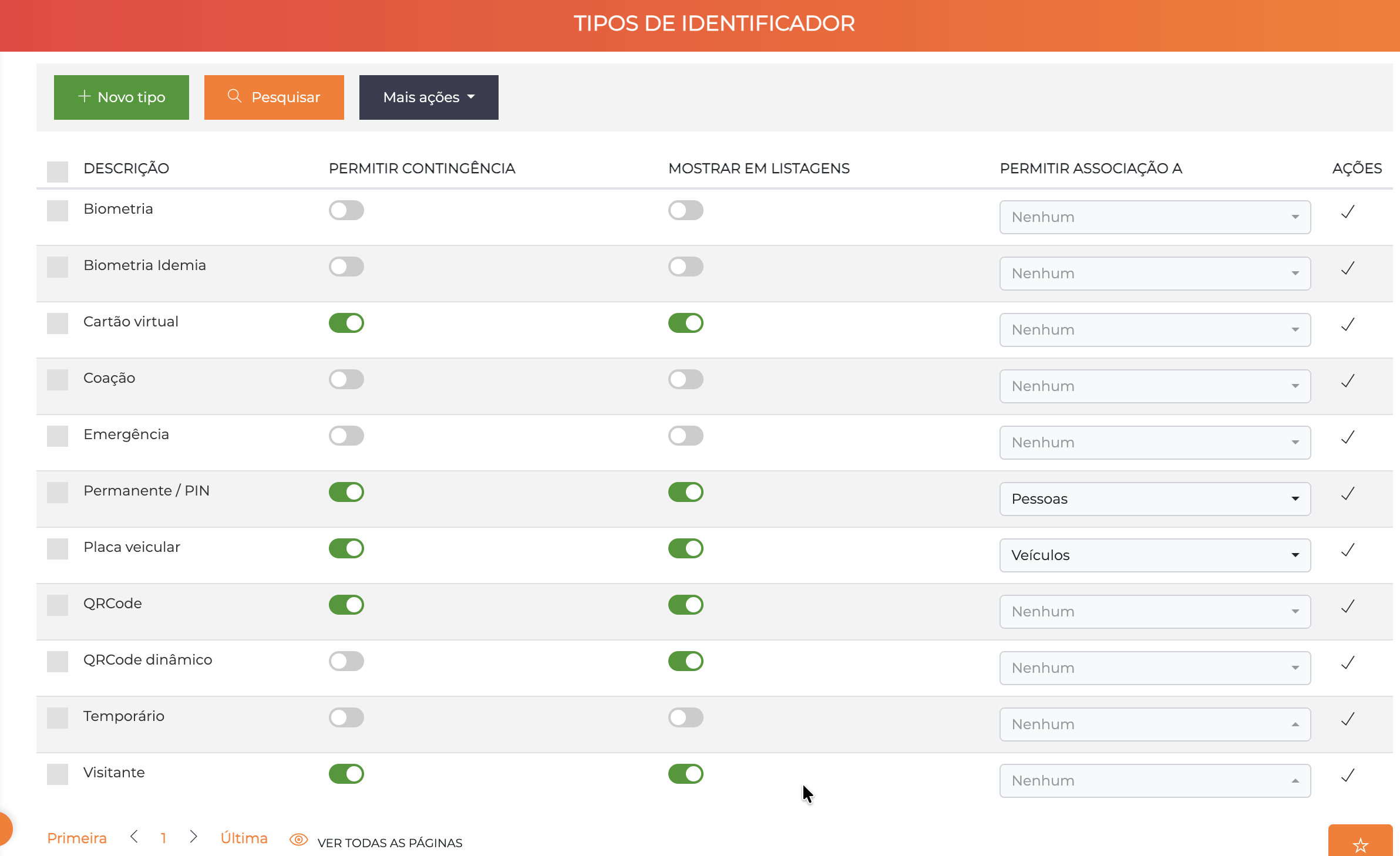Click the checkmark action for QRCode row
The image size is (1400, 856).
click(1348, 606)
